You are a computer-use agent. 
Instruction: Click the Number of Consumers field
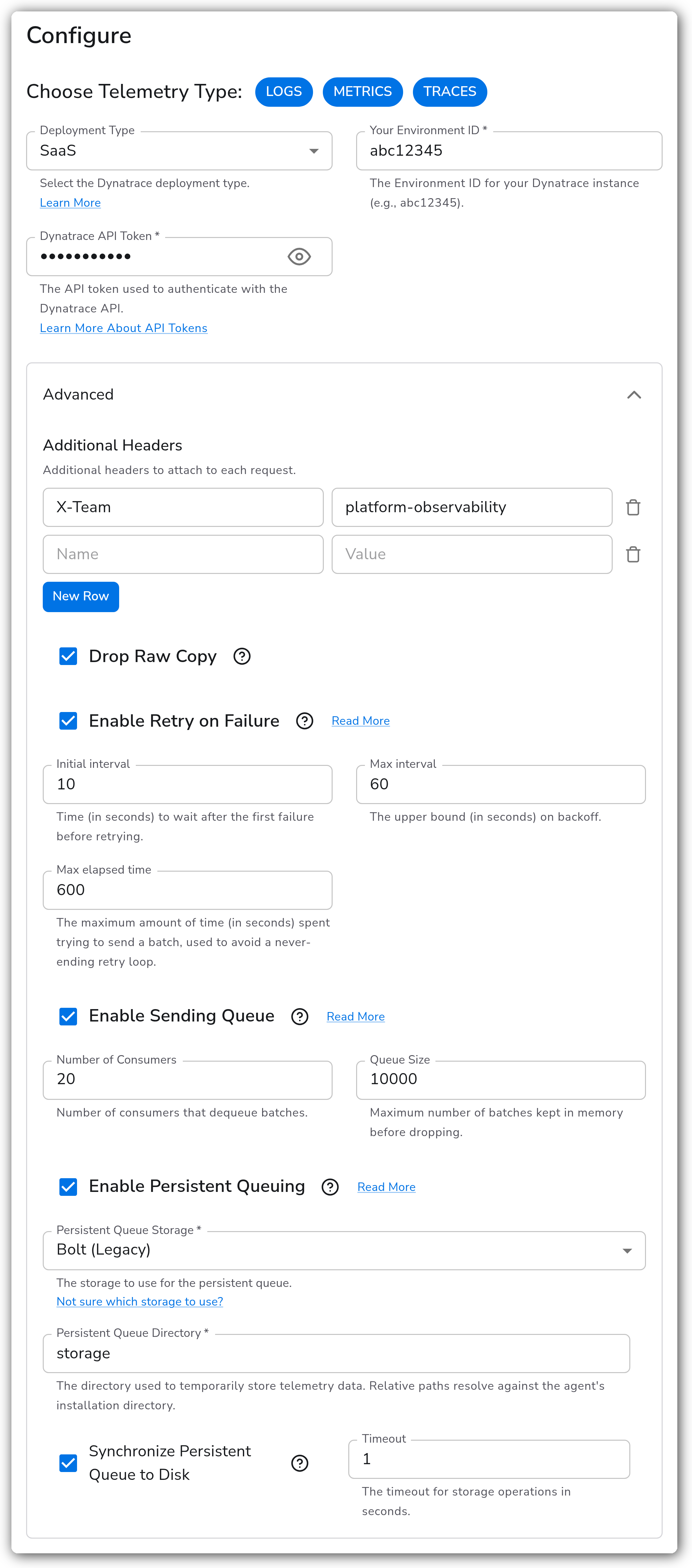(187, 1081)
